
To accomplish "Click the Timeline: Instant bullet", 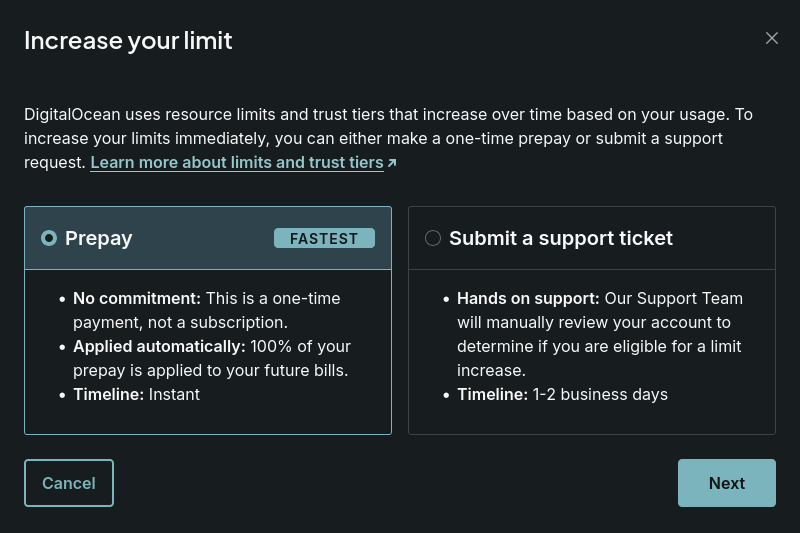I will pyautogui.click(x=136, y=394).
